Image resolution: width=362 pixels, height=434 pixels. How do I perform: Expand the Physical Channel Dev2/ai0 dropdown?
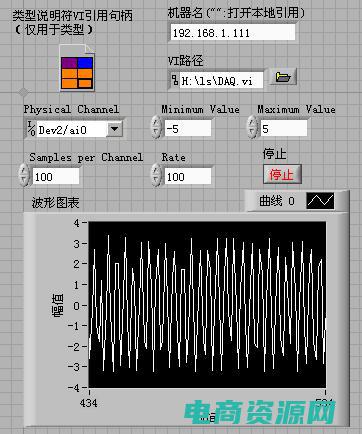tap(114, 129)
